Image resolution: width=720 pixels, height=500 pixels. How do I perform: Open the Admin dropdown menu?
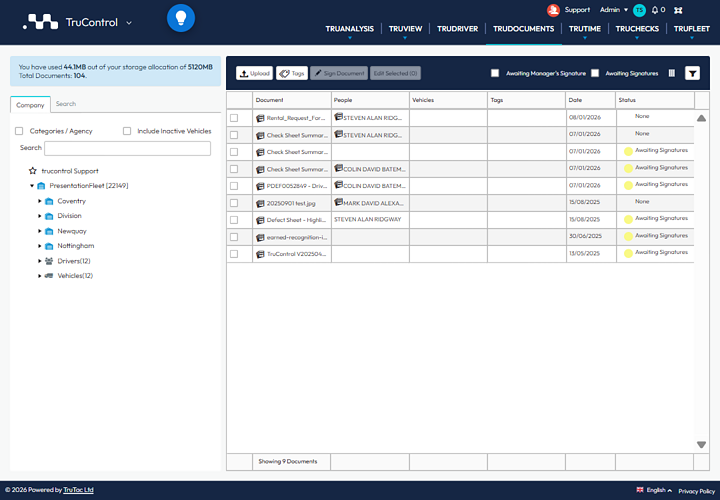613,10
